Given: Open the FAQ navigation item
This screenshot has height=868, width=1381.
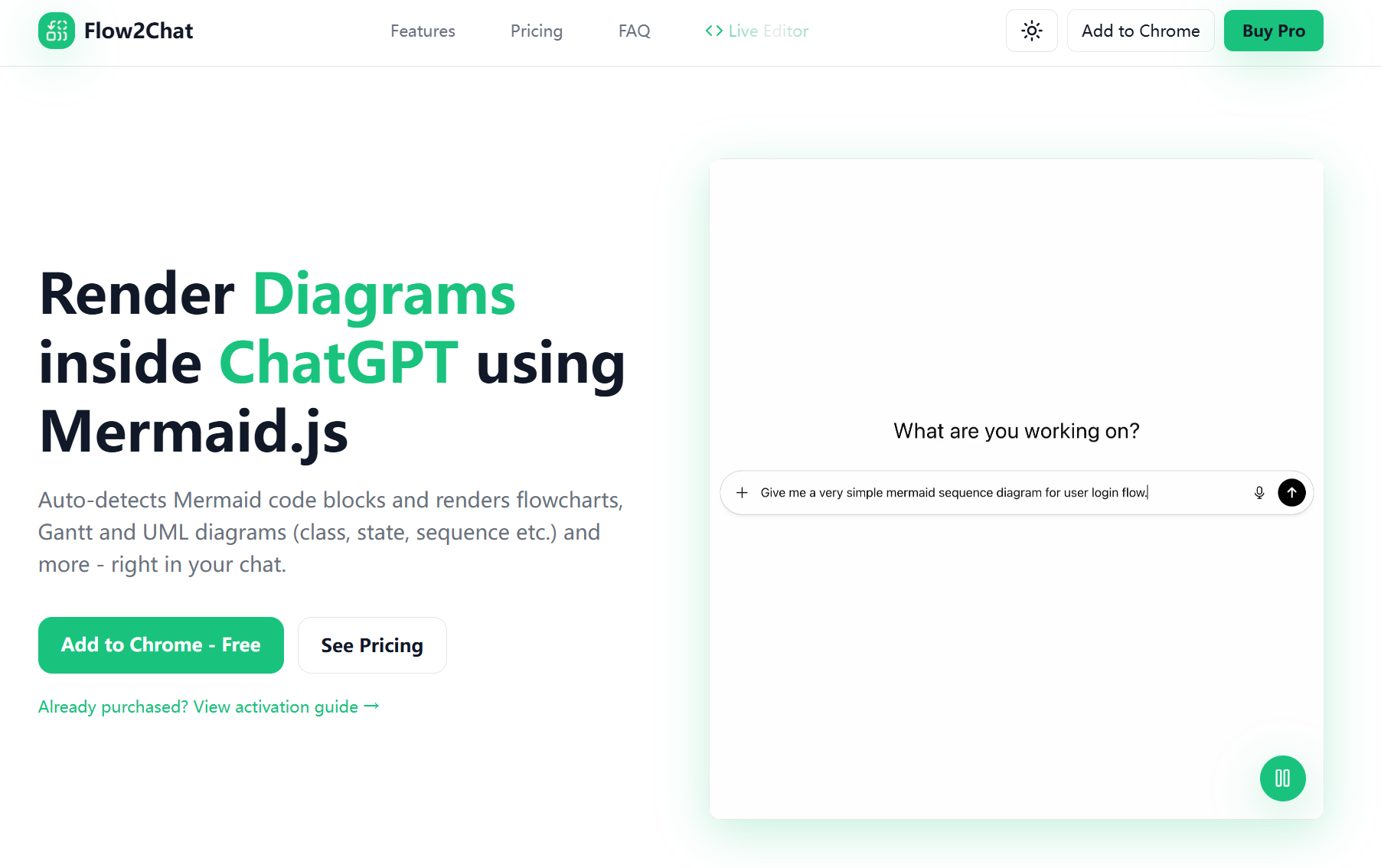Looking at the screenshot, I should [x=634, y=31].
